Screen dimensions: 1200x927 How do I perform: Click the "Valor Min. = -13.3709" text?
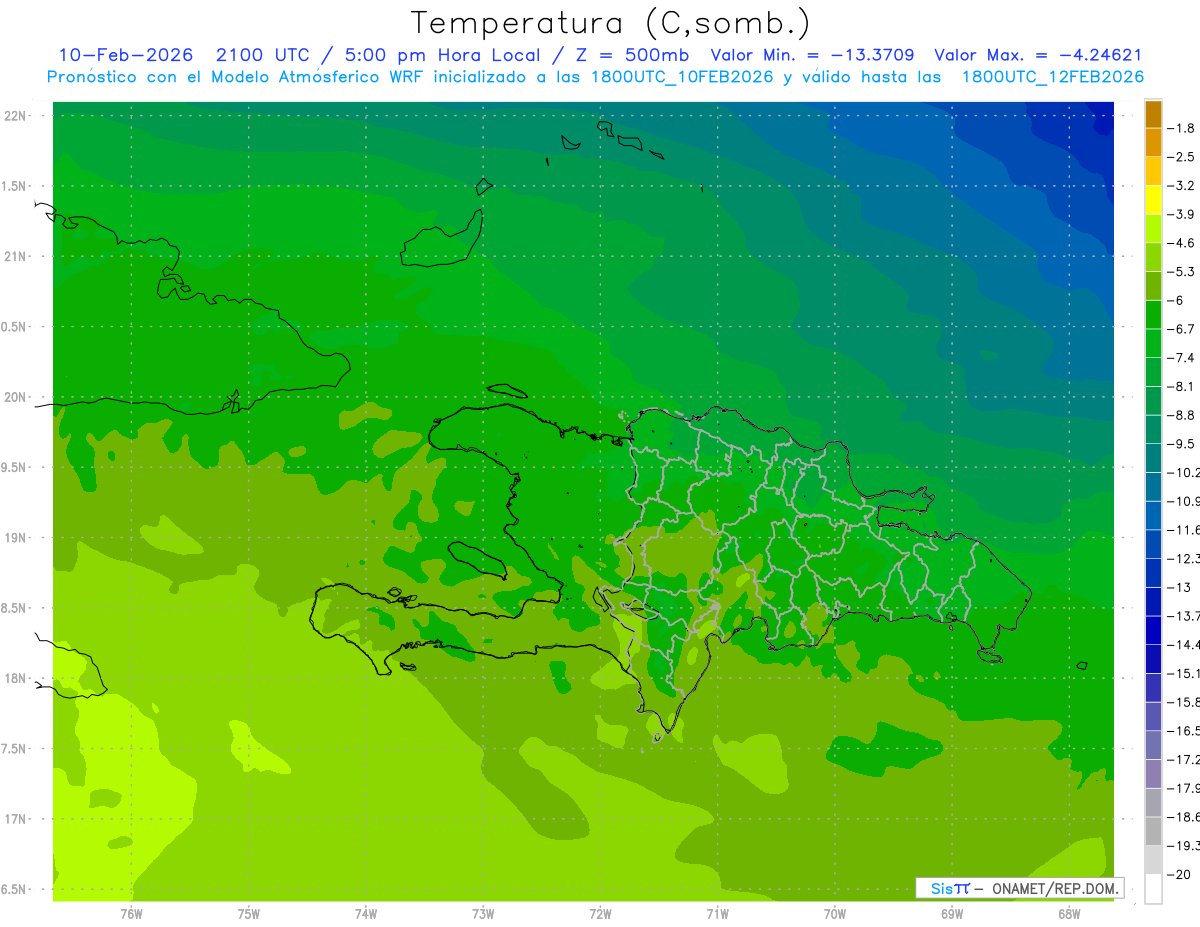(811, 55)
